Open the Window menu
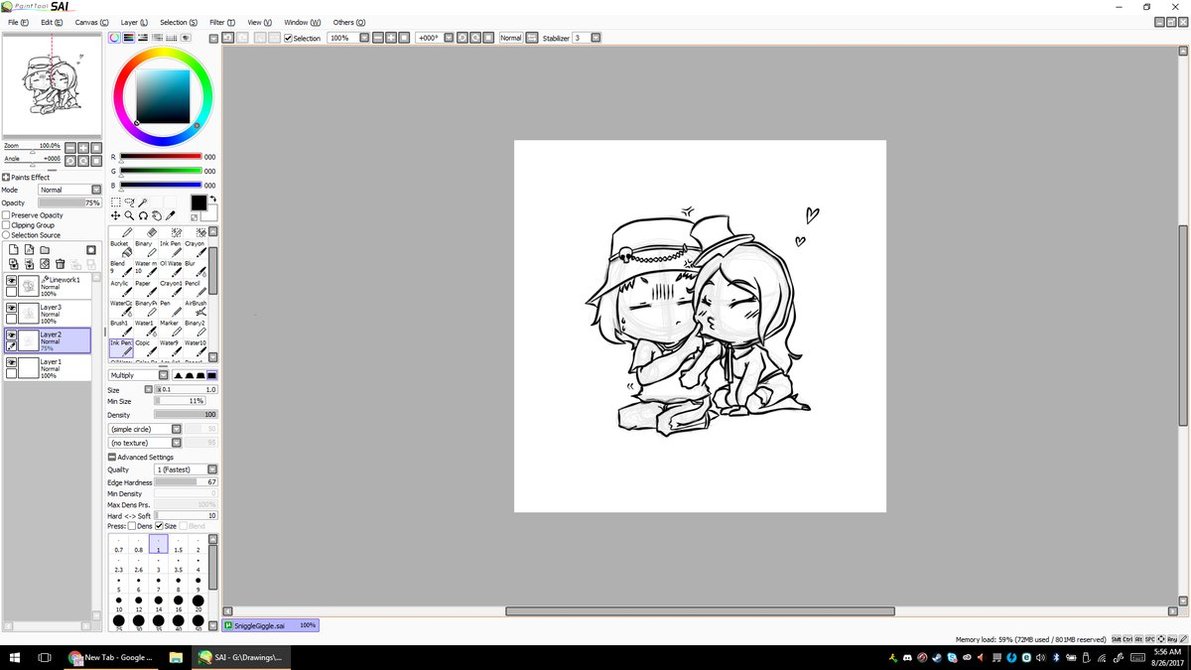Viewport: 1191px width, 670px height. point(302,22)
